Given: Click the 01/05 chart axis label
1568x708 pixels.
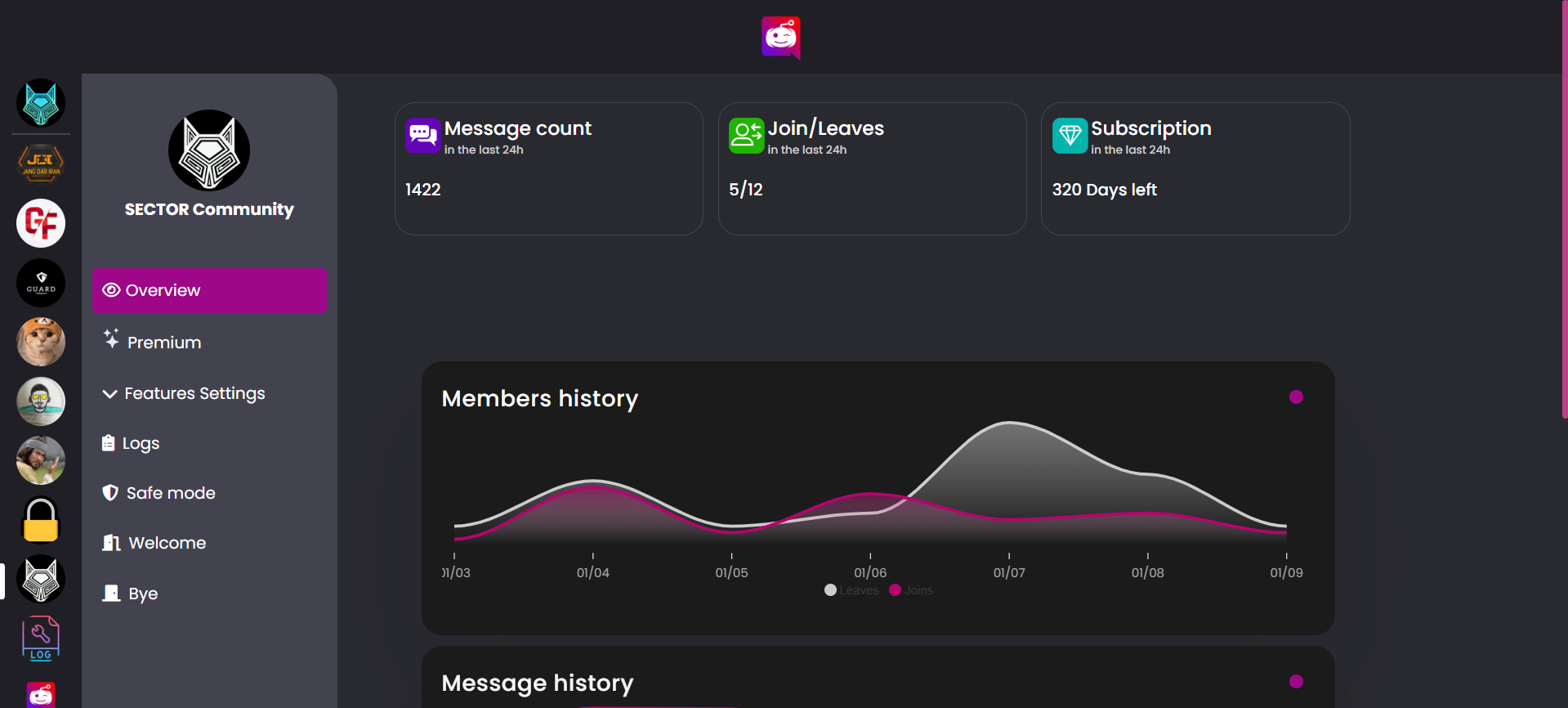Looking at the screenshot, I should 731,572.
